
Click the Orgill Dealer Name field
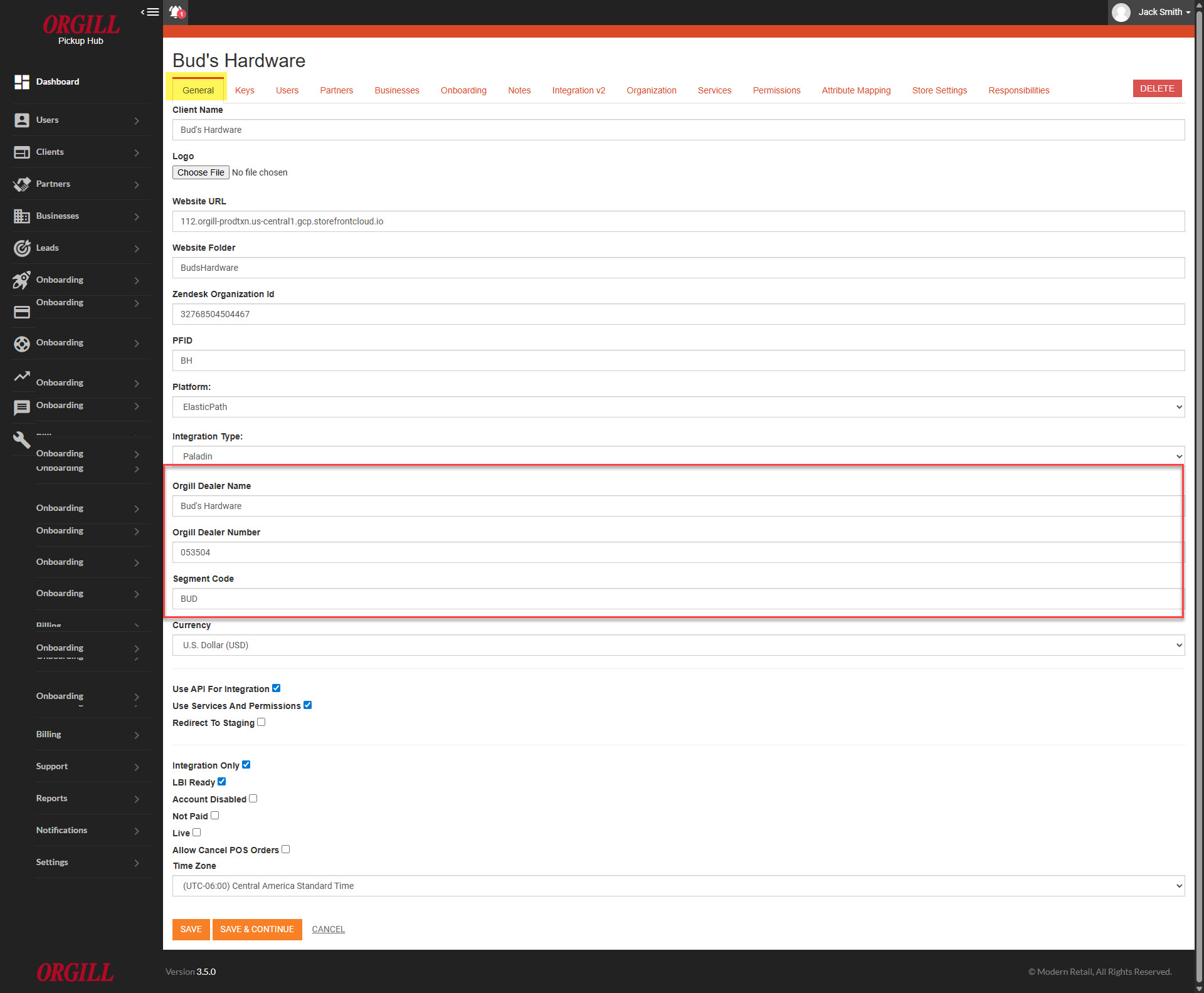(x=677, y=506)
